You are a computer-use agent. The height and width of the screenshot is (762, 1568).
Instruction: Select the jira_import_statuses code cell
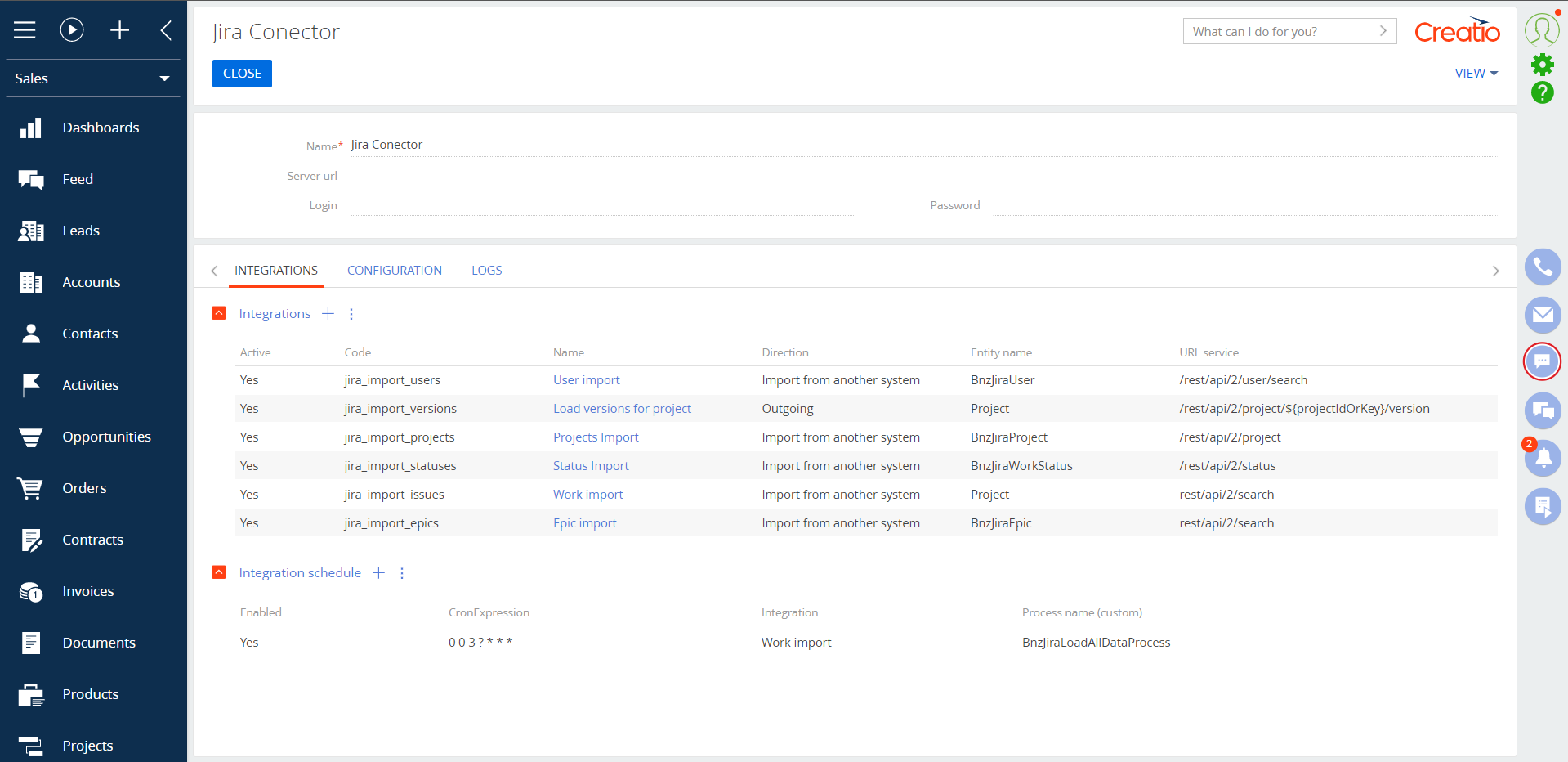(x=400, y=466)
